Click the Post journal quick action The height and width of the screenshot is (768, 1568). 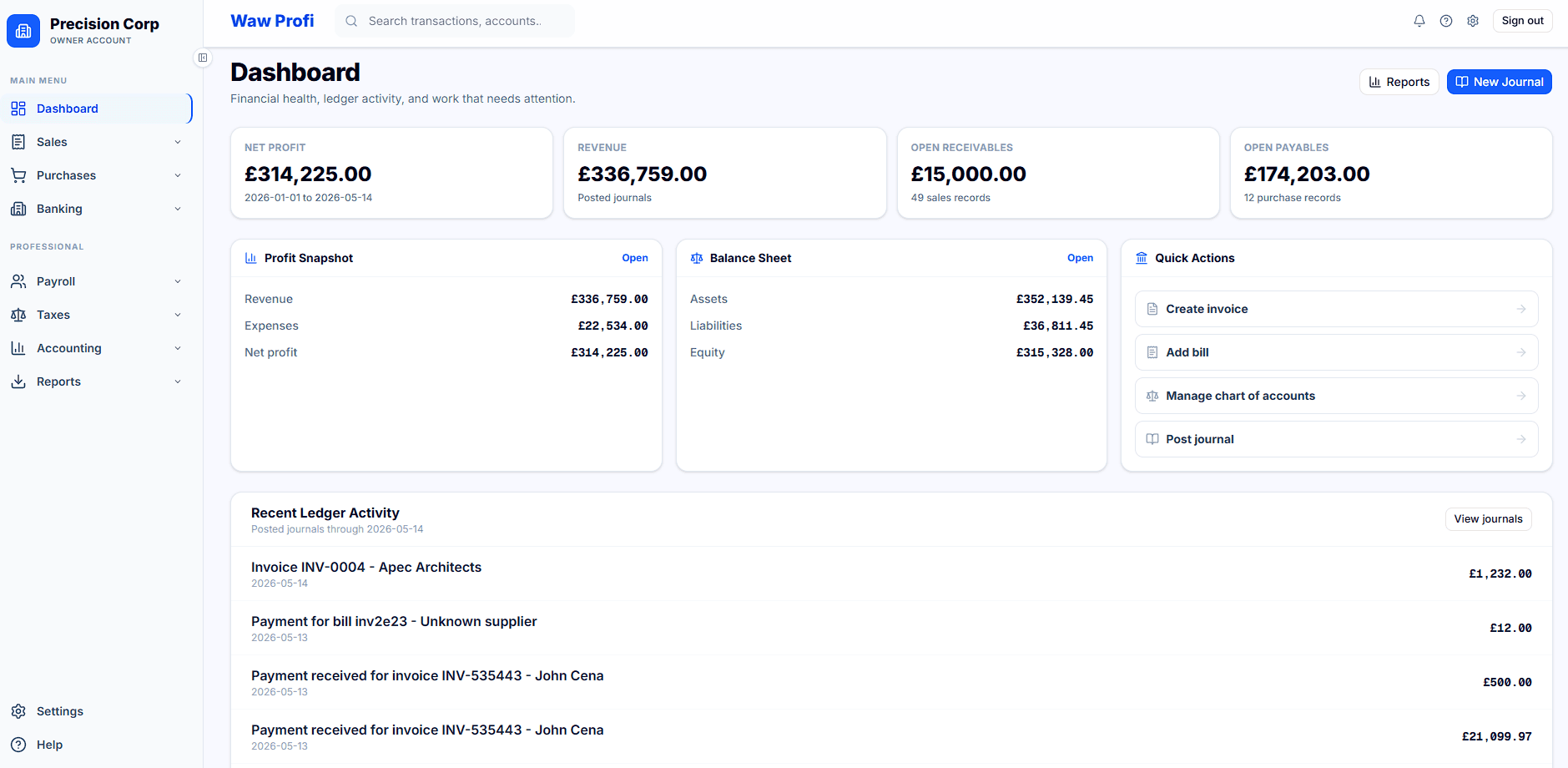[1336, 439]
